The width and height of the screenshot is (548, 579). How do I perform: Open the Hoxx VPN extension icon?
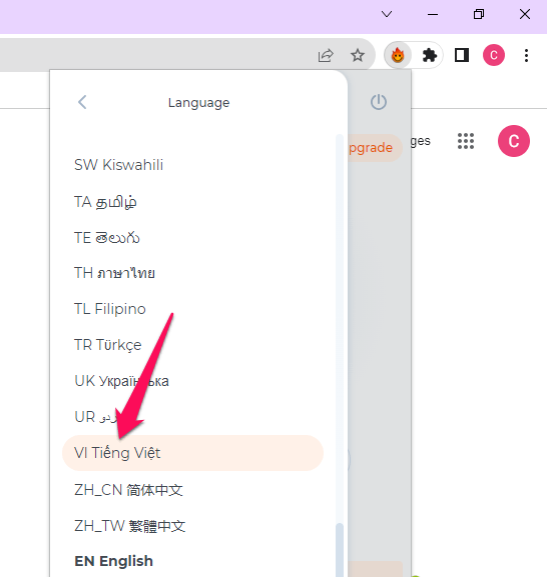coord(398,56)
